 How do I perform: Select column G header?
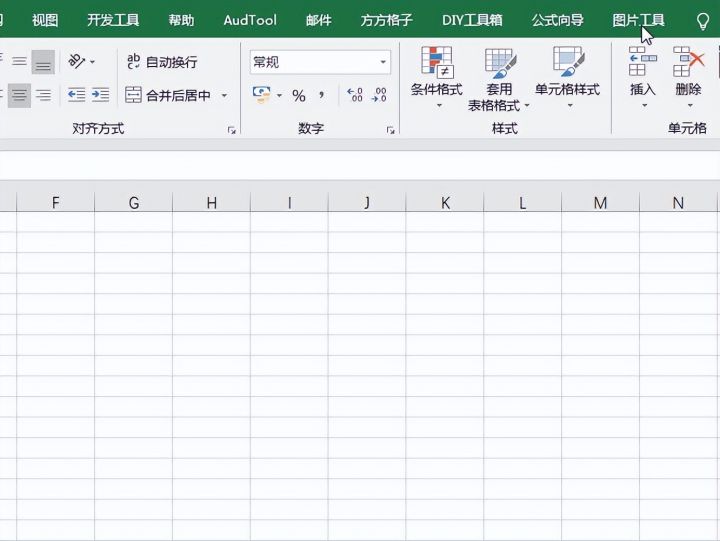coord(134,202)
